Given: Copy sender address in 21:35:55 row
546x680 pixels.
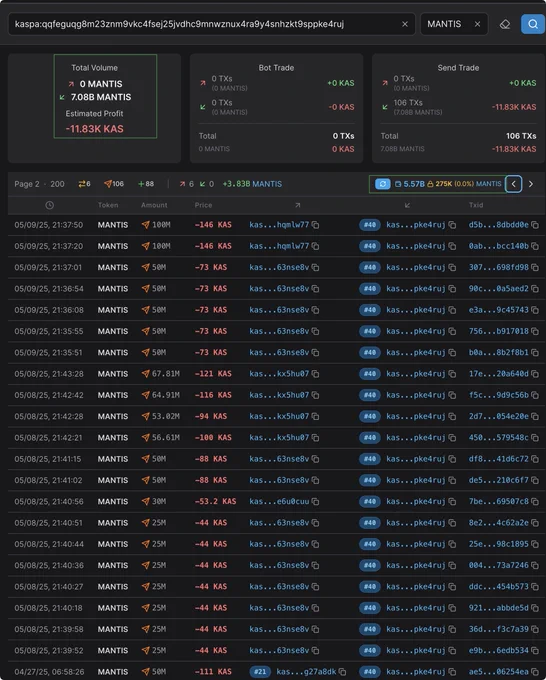Looking at the screenshot, I should click(316, 331).
